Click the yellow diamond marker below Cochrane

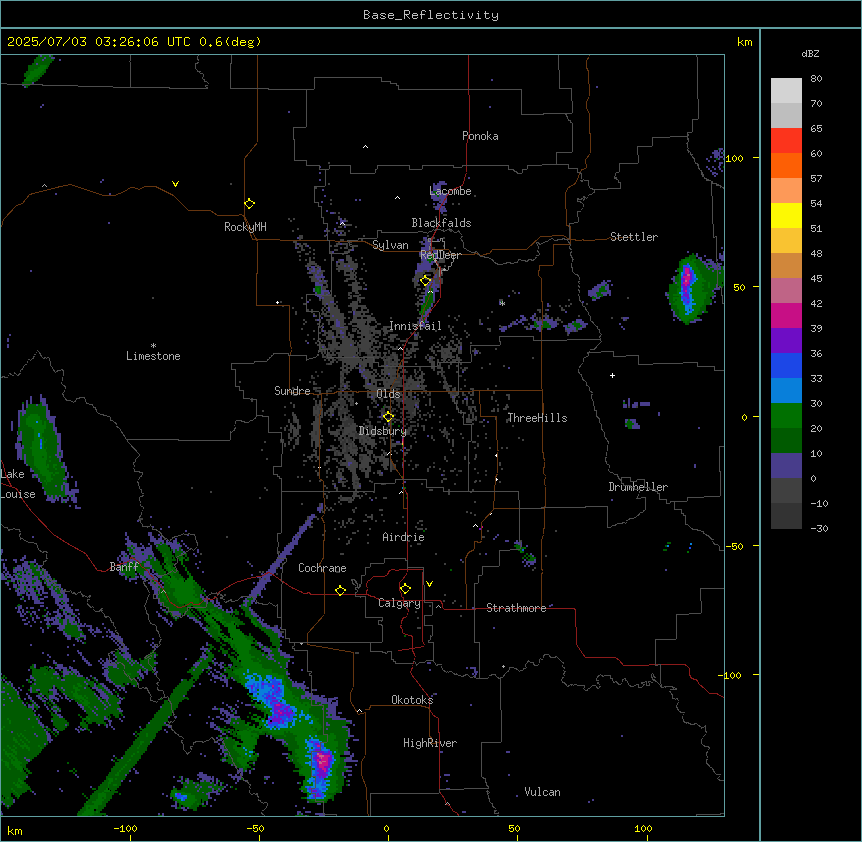[340, 590]
